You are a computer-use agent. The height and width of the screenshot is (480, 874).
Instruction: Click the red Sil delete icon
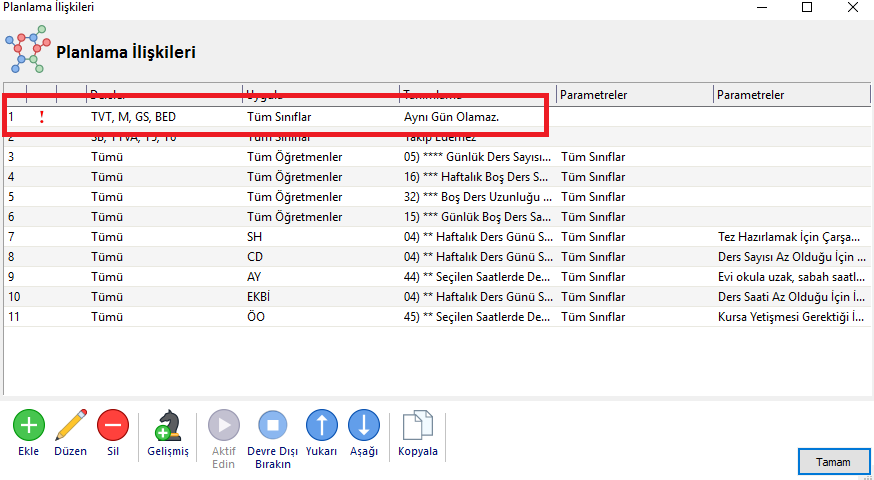coord(112,426)
